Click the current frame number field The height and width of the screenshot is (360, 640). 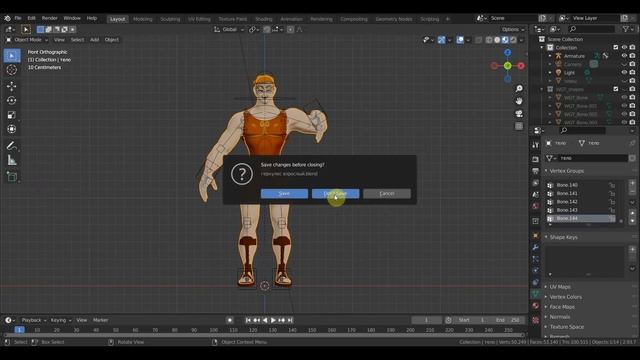[x=427, y=320]
